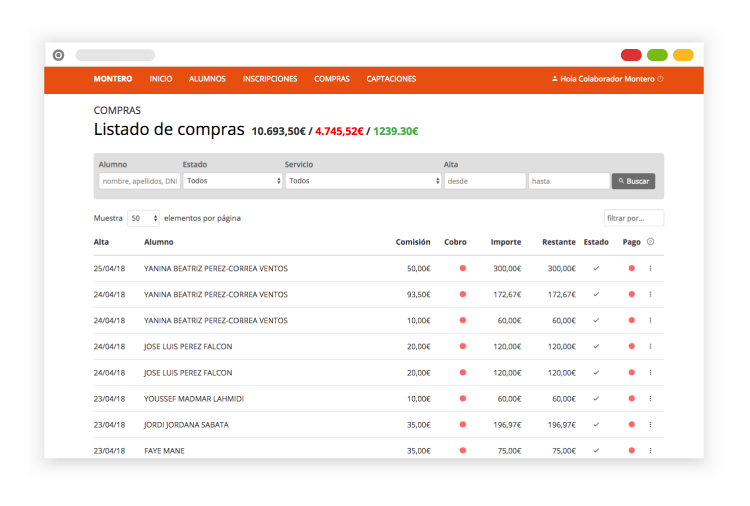Change the elements per page selector
750x506 pixels.
click(x=143, y=218)
